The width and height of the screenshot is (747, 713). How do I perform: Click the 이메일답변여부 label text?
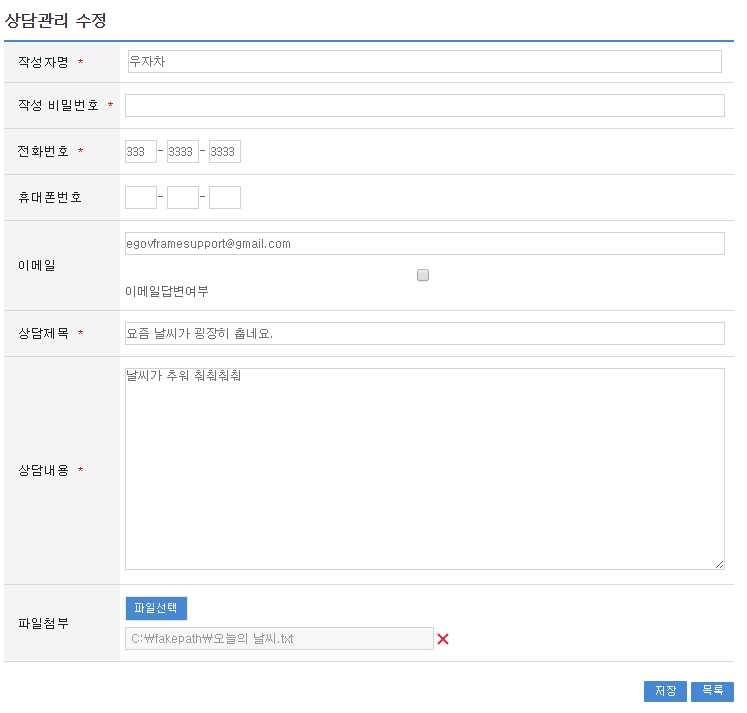click(167, 291)
